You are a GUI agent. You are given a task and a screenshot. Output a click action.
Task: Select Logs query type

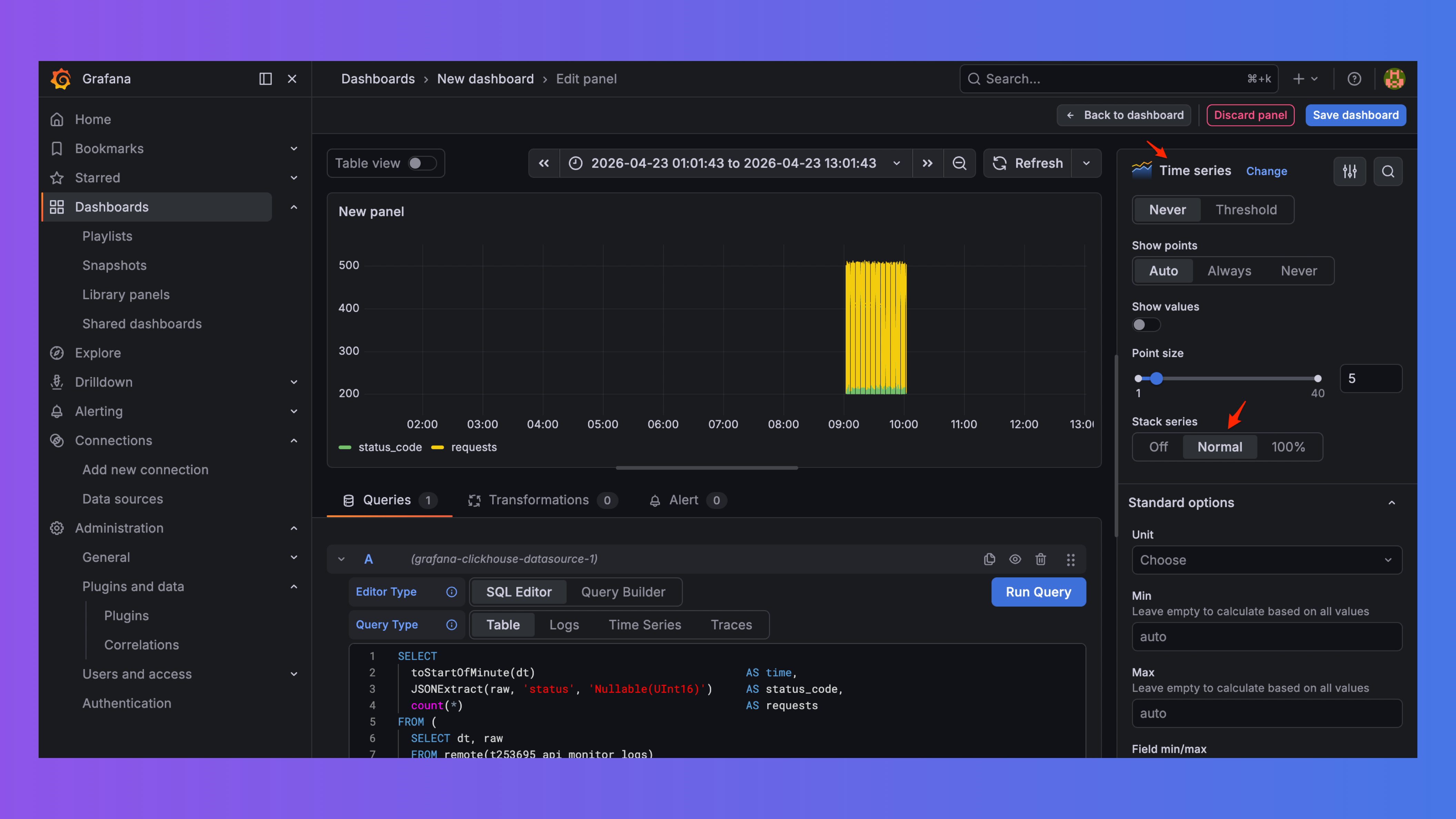[564, 625]
